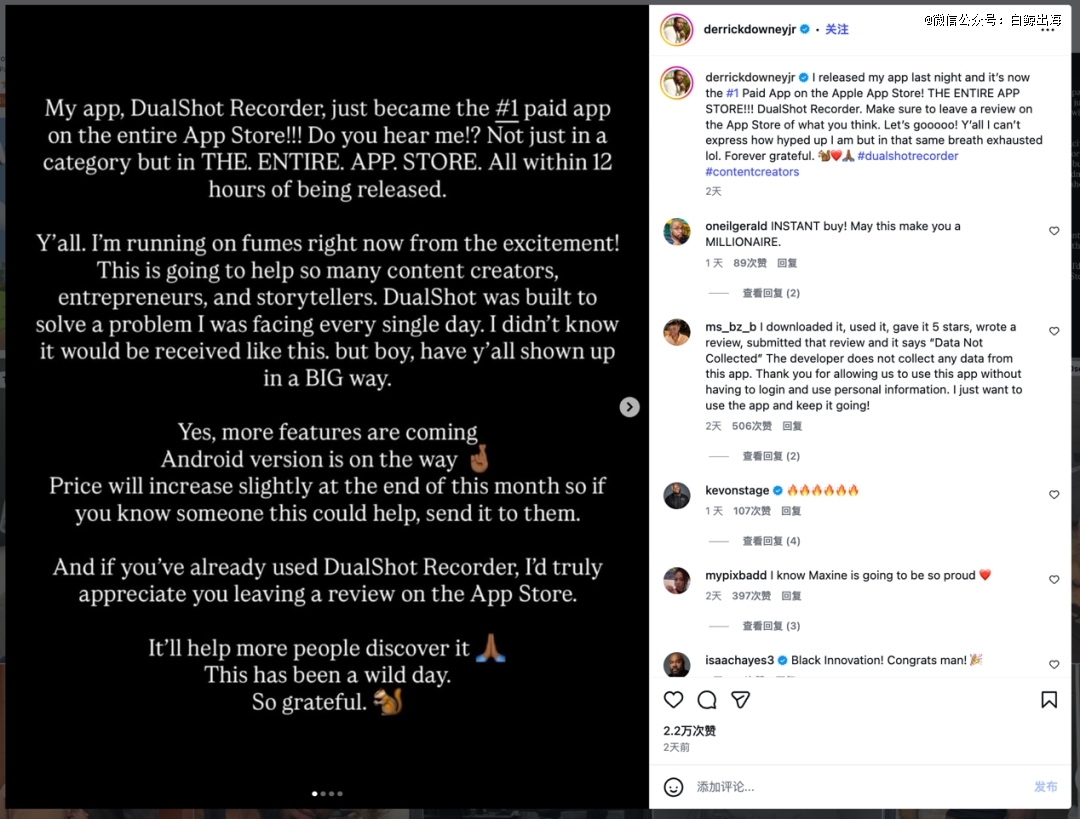Open the emoji picker in the comment box
1080x819 pixels.
click(x=674, y=787)
